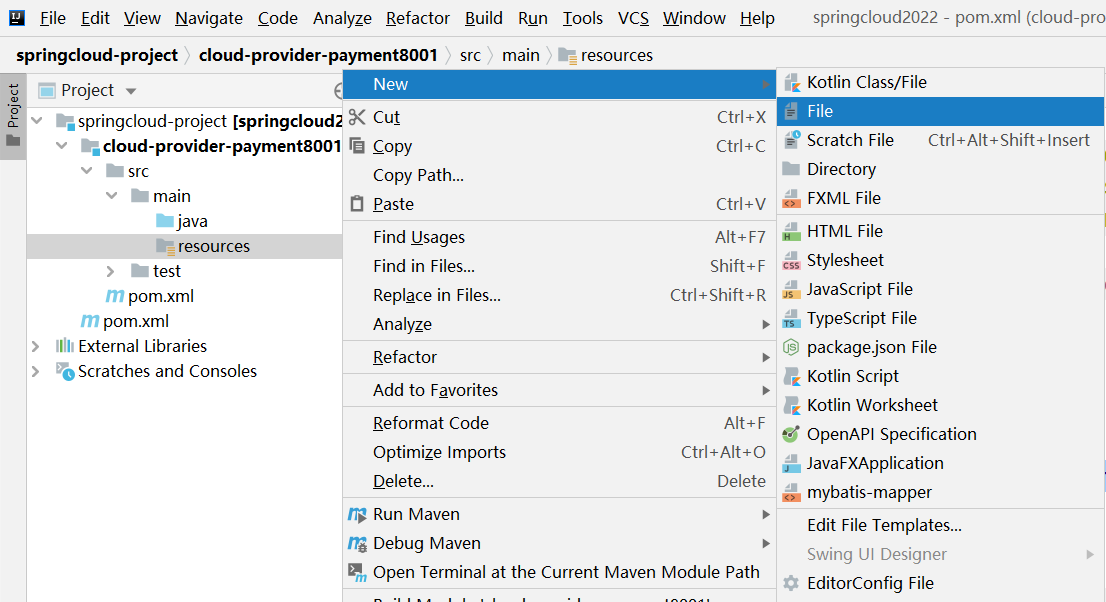The image size is (1106, 602).
Task: Click the External Libraries icon
Action: [64, 346]
